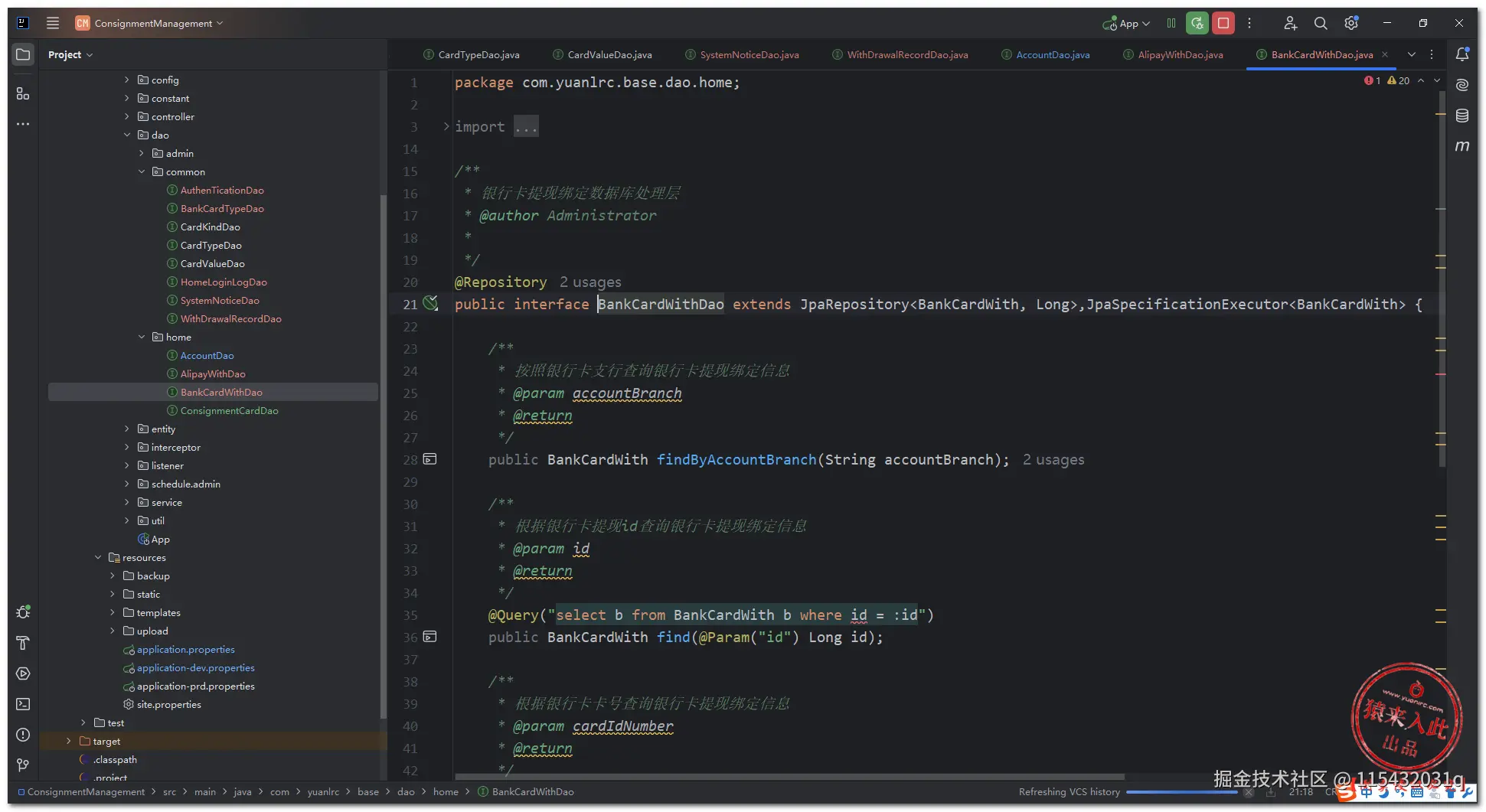Click the Stop application button

(1223, 24)
